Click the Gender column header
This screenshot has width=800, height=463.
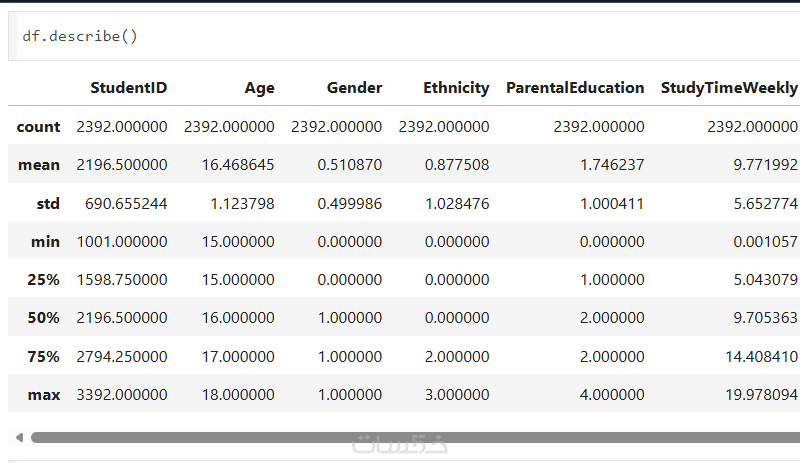point(354,88)
